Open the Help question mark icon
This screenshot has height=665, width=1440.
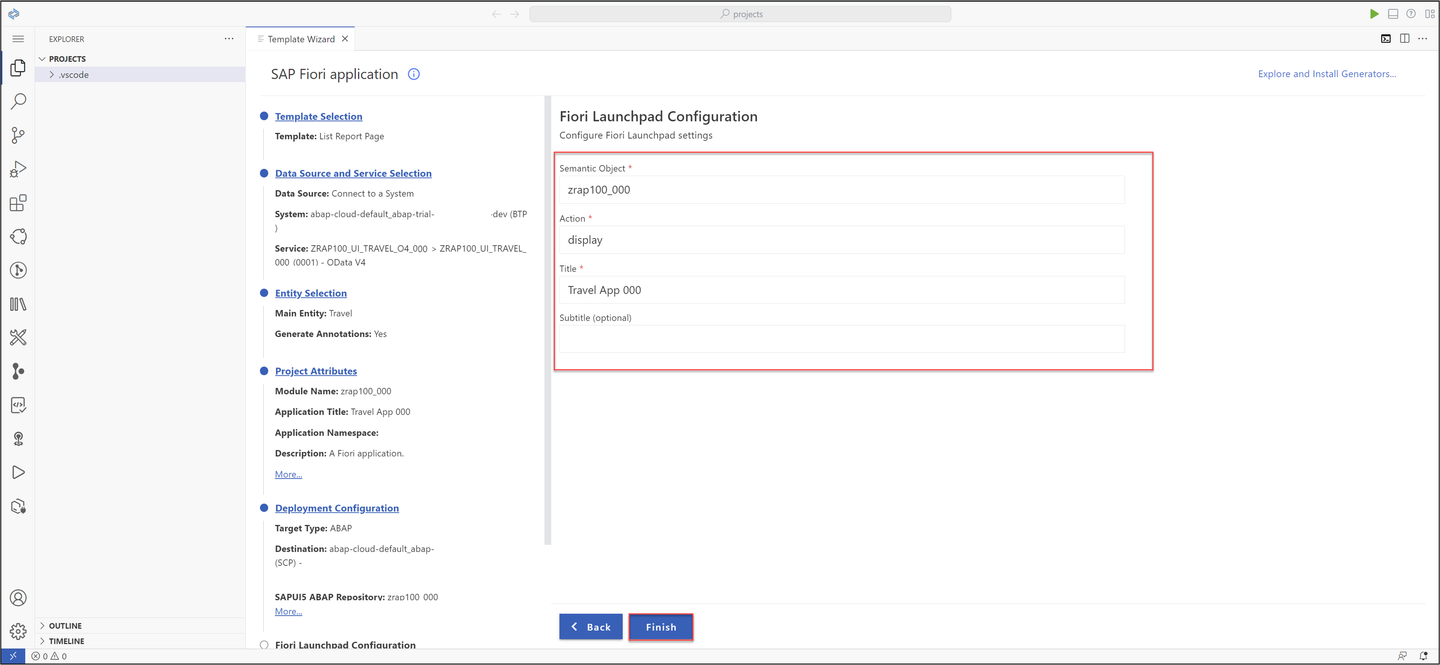click(1411, 14)
